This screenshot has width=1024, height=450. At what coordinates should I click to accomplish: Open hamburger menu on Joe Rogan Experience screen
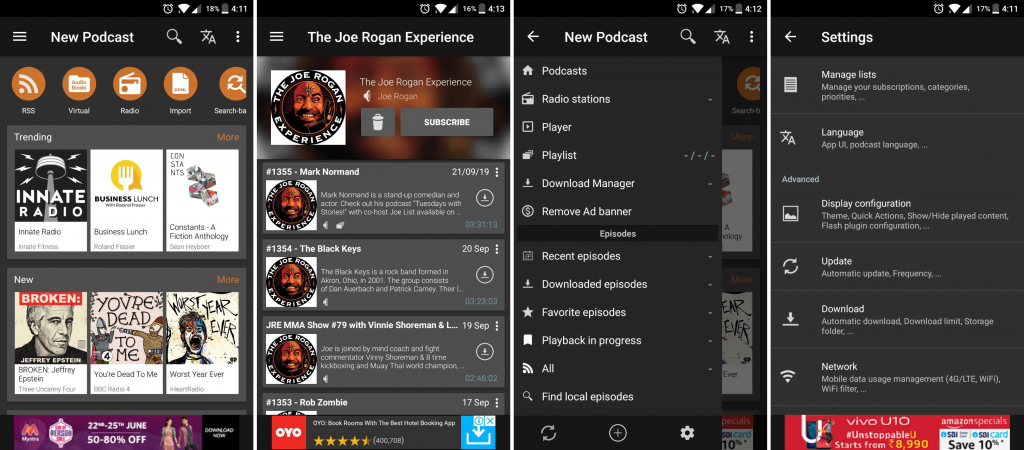[x=276, y=37]
